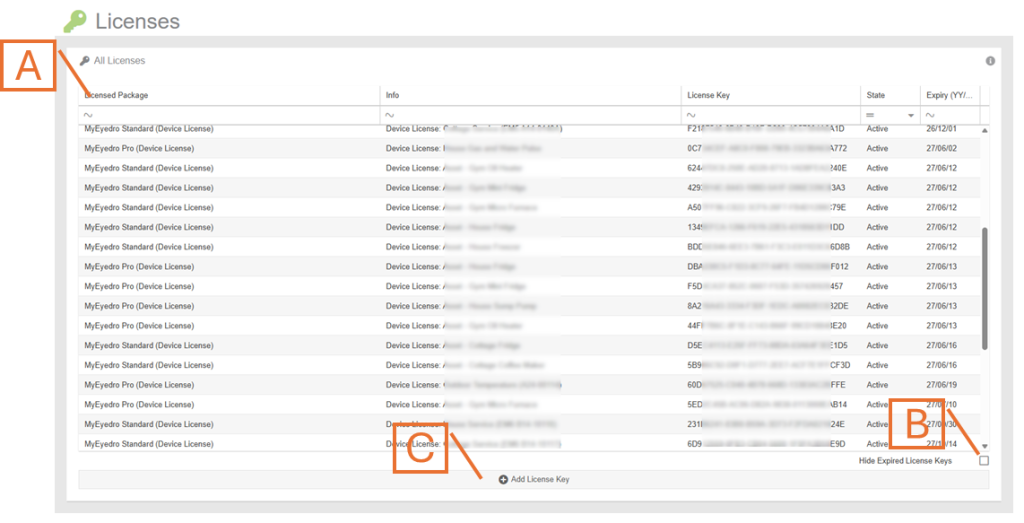Click the small key icon next to All Licenses
1024x523 pixels.
click(x=84, y=61)
